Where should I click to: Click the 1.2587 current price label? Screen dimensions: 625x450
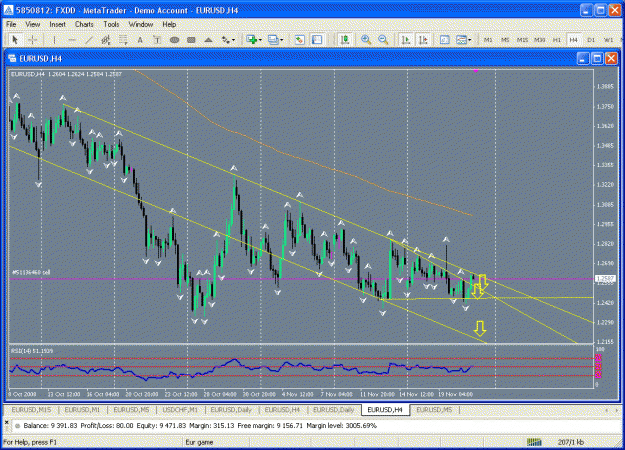[x=605, y=279]
